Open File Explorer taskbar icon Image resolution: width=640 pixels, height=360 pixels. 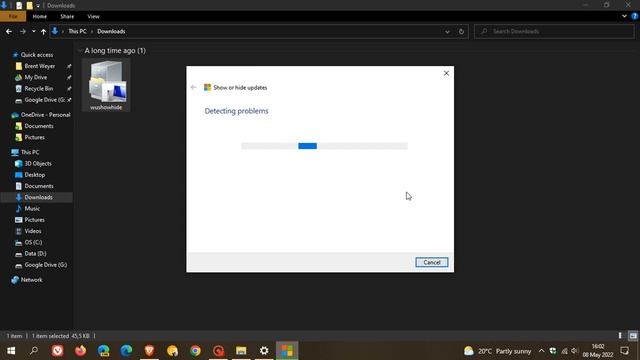coord(241,351)
